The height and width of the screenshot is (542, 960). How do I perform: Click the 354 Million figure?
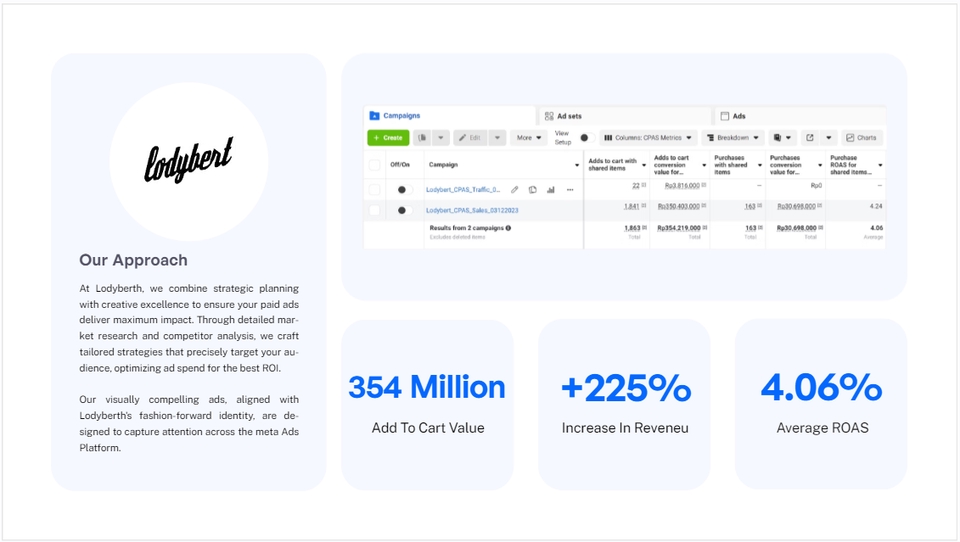427,387
